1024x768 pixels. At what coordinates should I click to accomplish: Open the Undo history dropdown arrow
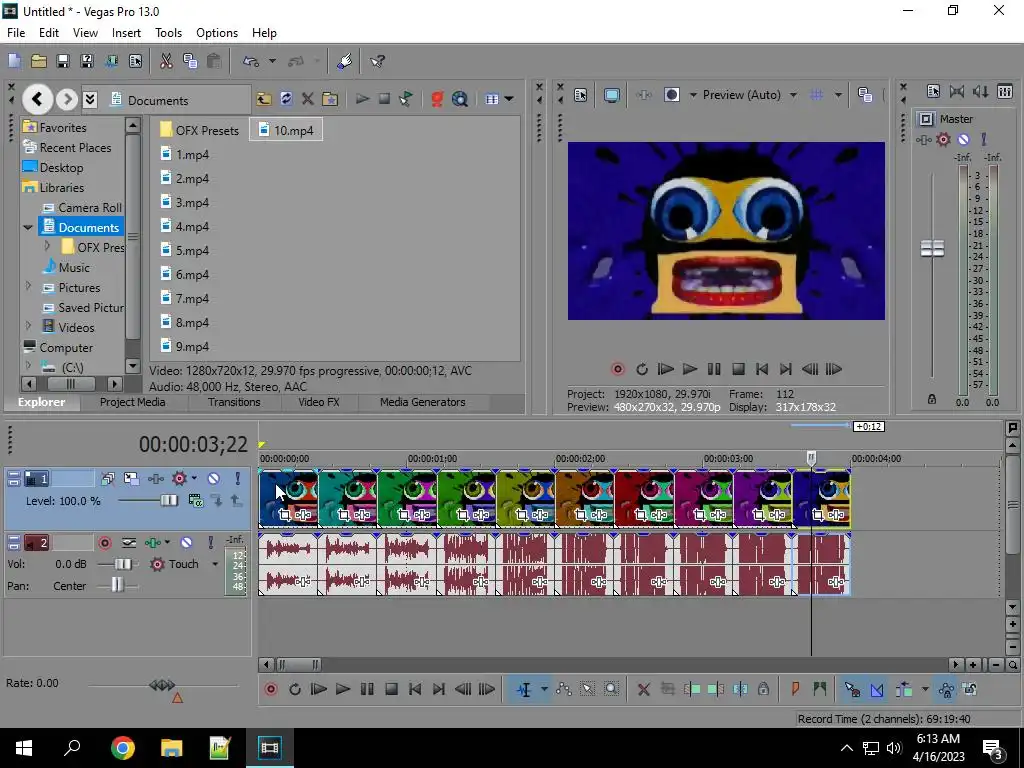tap(272, 61)
